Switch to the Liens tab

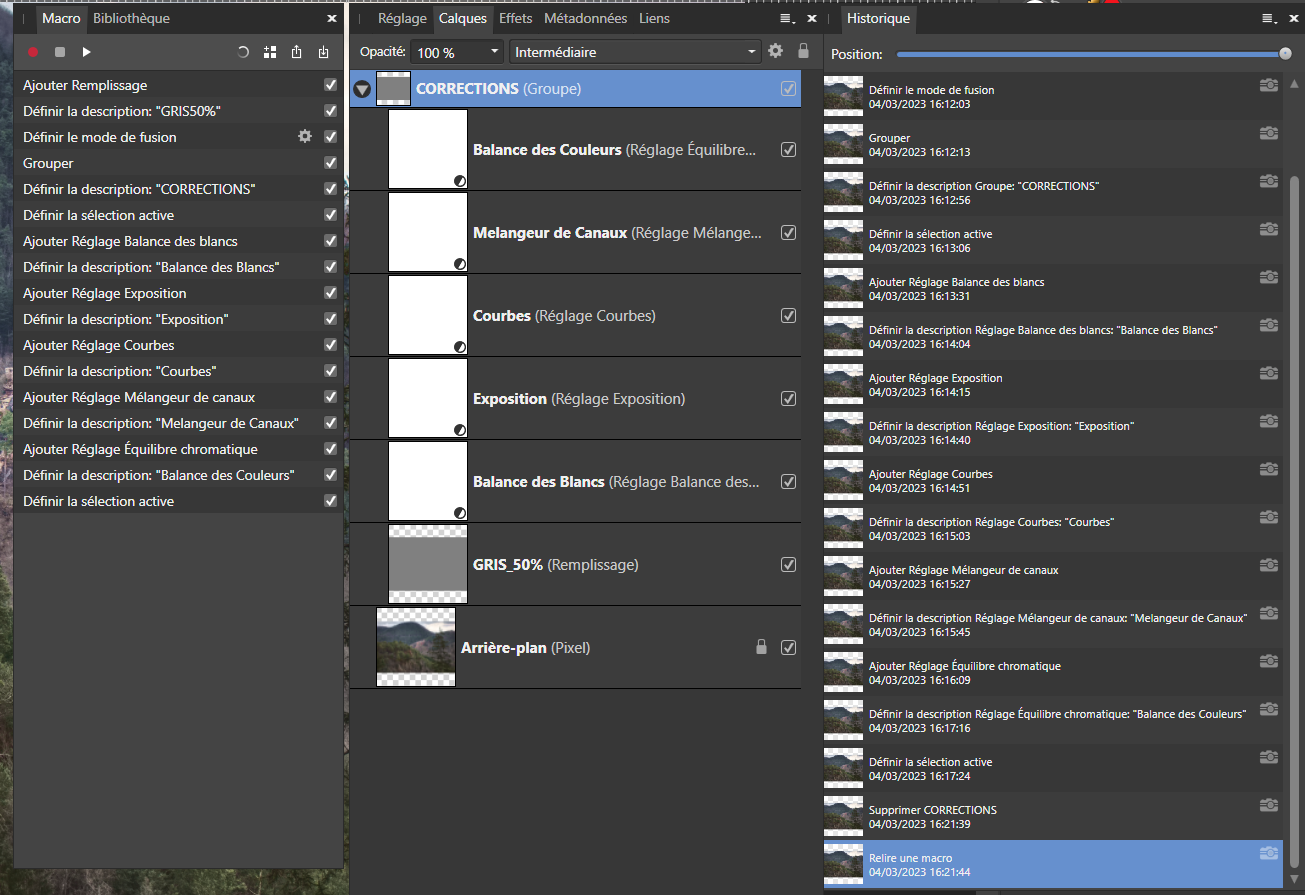click(655, 18)
